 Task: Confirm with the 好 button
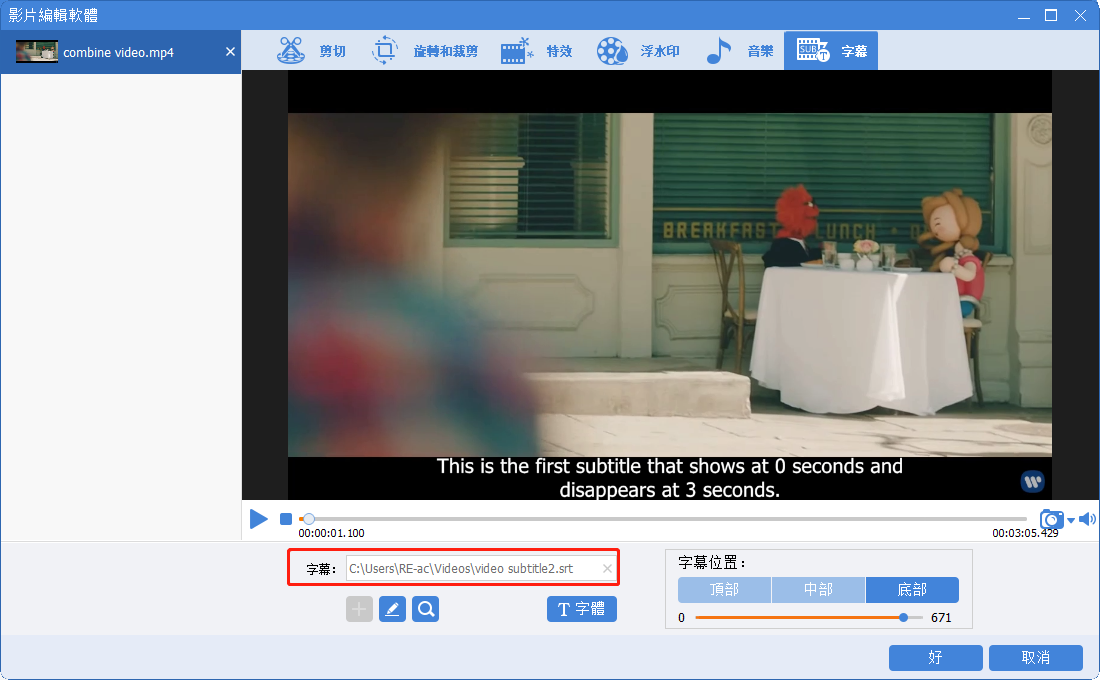[x=935, y=658]
